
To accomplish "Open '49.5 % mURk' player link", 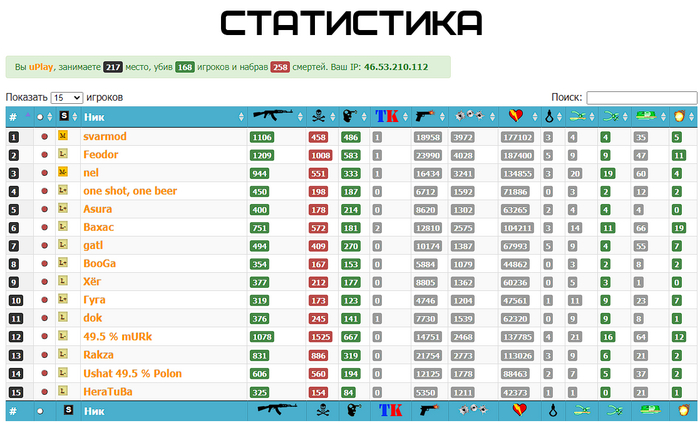I will coord(118,336).
